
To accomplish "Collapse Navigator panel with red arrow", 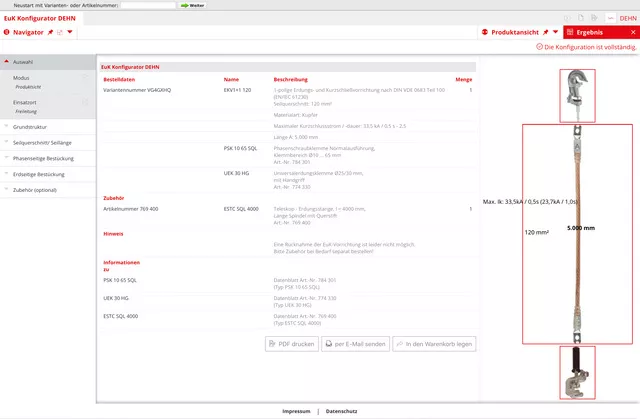I will [70, 32].
